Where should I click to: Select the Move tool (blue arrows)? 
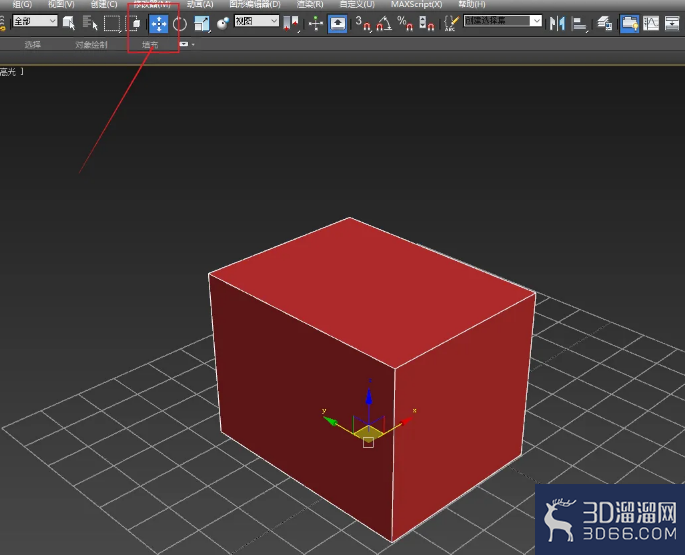(x=159, y=23)
